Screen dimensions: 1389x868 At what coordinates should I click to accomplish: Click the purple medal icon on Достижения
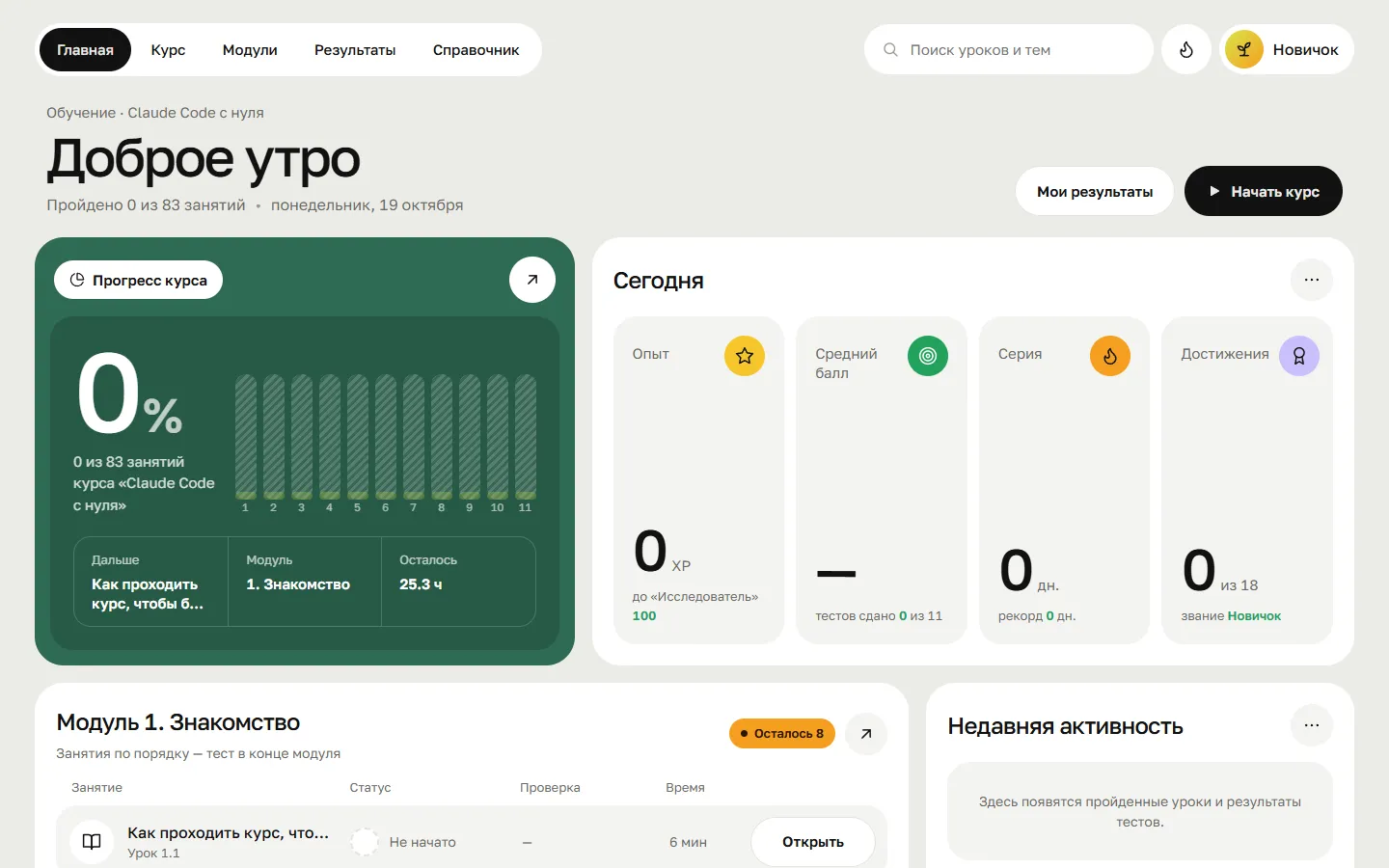pos(1299,356)
